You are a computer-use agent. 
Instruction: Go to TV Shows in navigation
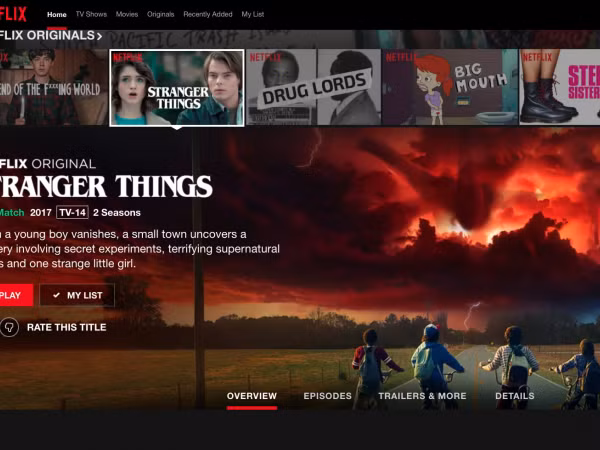click(91, 14)
